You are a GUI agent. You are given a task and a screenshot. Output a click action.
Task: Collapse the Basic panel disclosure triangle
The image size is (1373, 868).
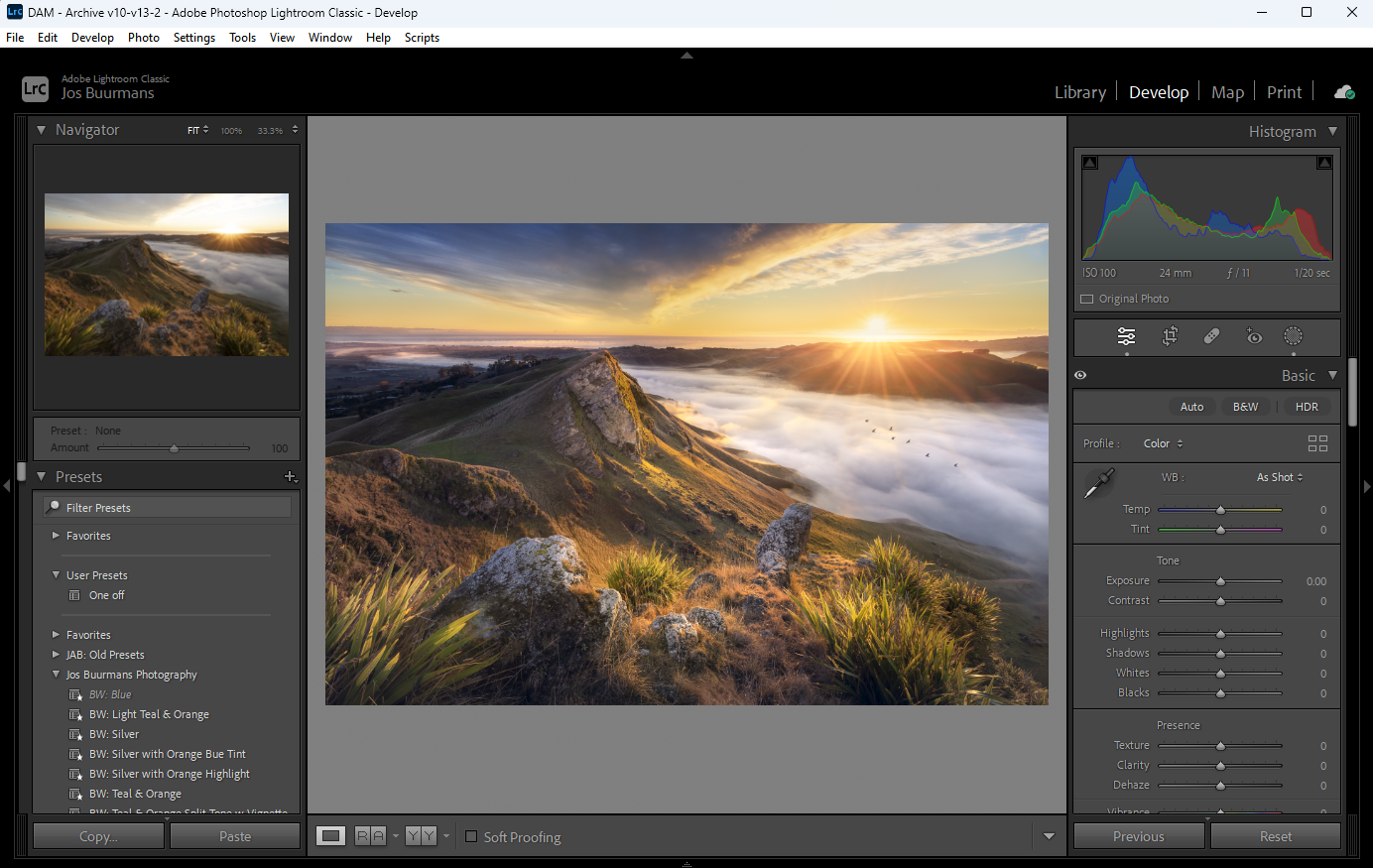[x=1334, y=375]
